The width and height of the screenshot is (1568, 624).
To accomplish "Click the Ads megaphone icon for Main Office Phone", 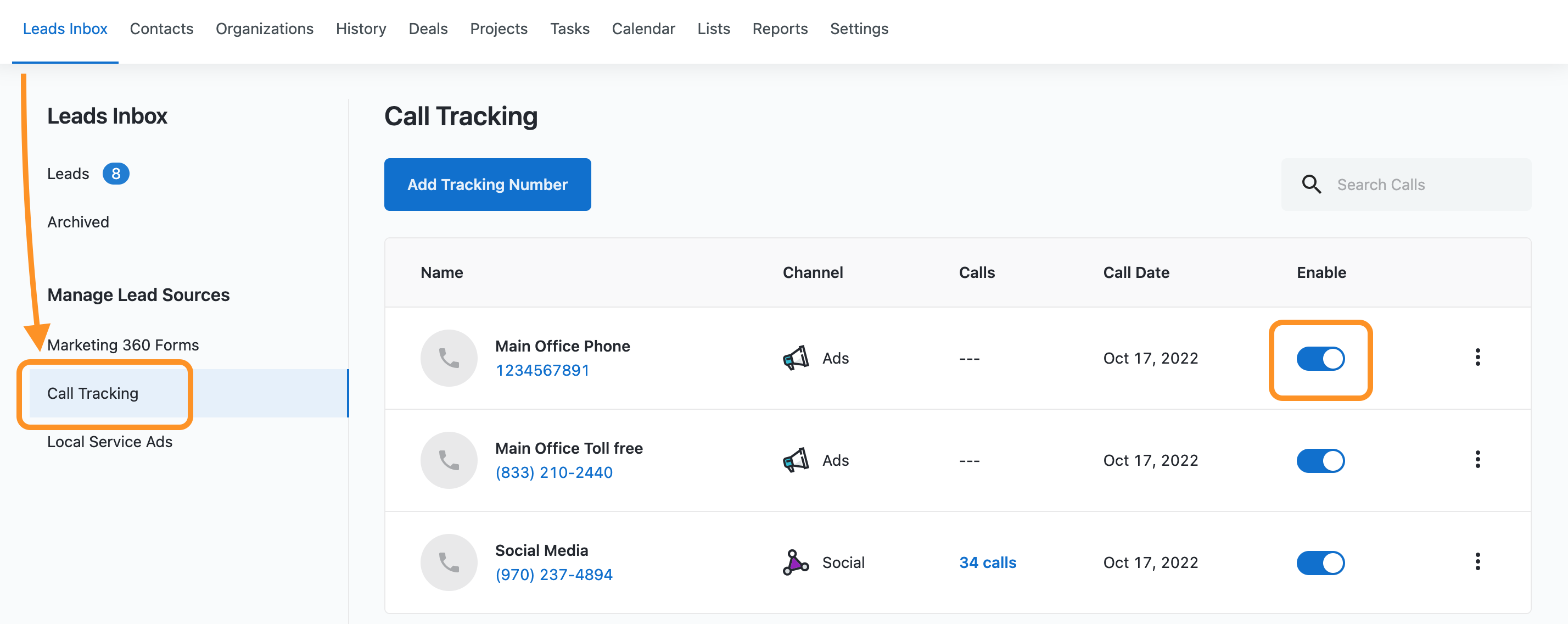I will (796, 358).
